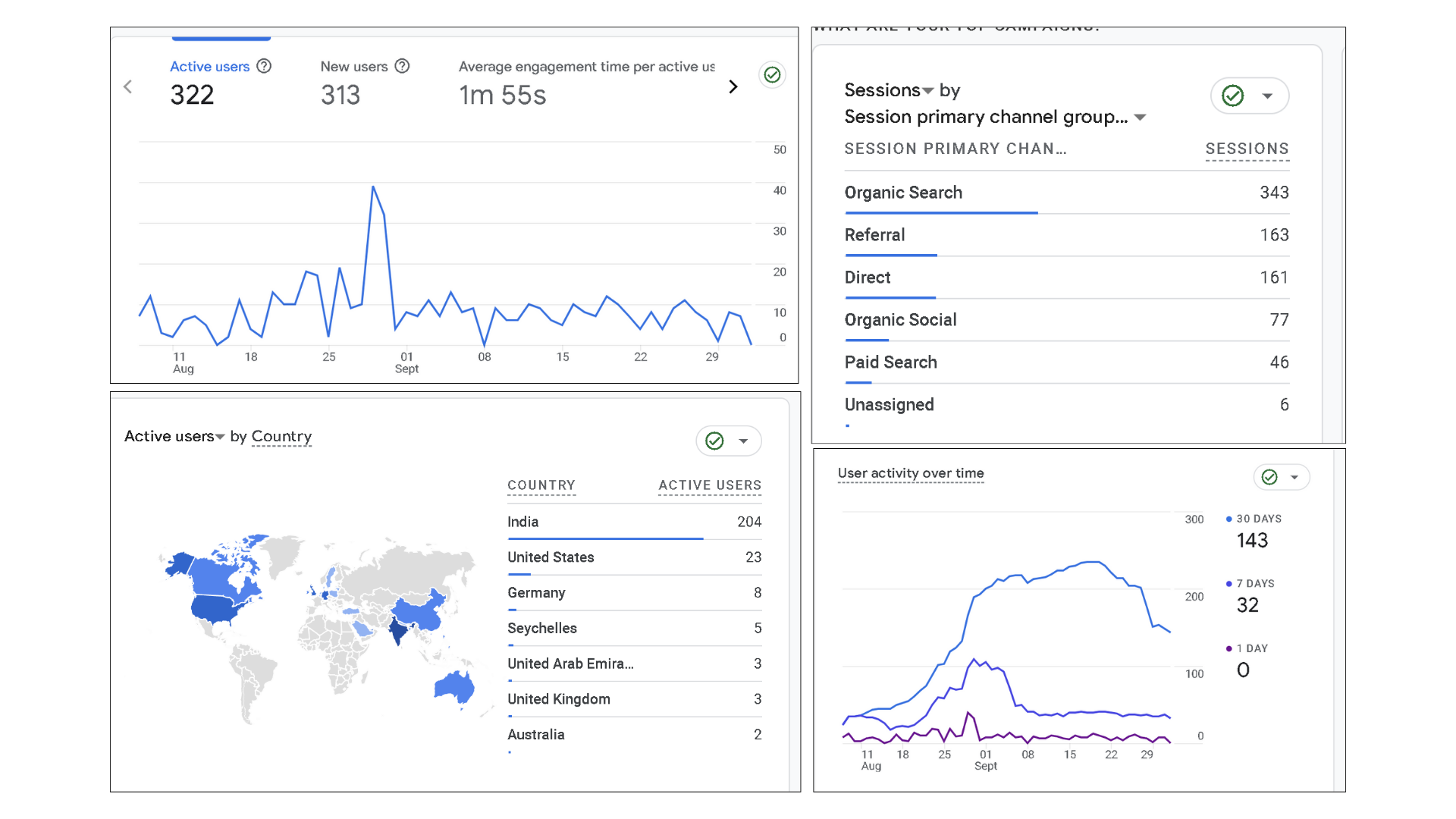Click help icon next to Active users
The width and height of the screenshot is (1456, 819).
pyautogui.click(x=264, y=66)
